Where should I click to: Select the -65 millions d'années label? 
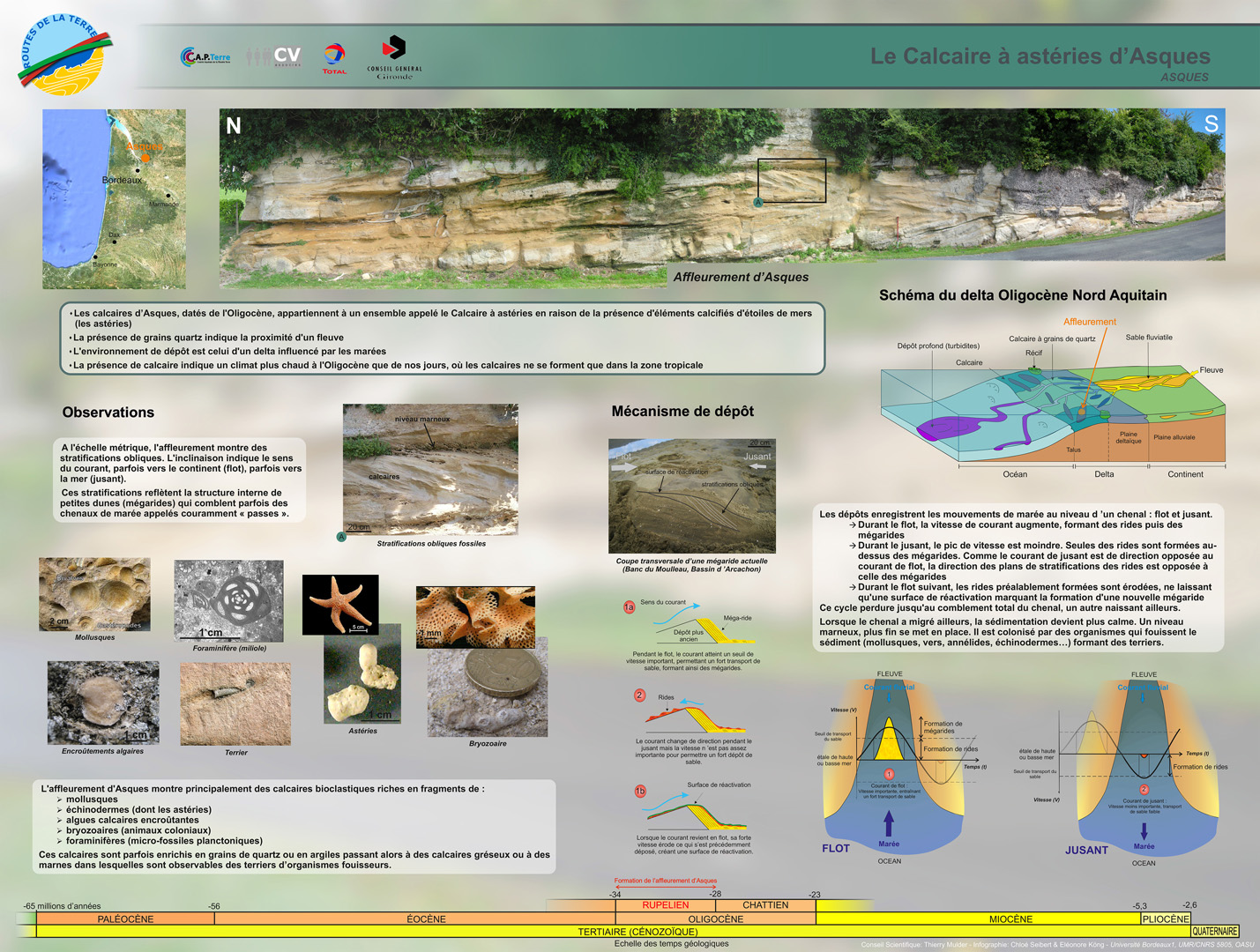click(62, 906)
